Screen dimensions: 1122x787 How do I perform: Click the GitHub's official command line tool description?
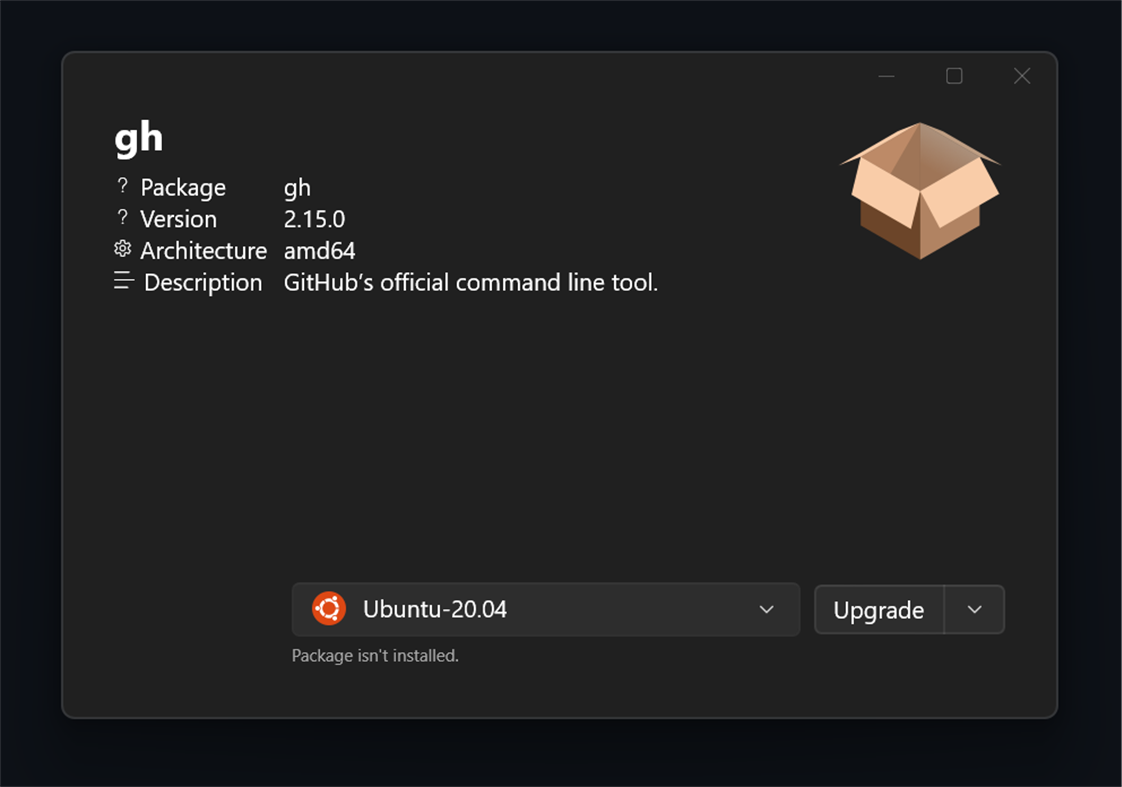(x=471, y=282)
